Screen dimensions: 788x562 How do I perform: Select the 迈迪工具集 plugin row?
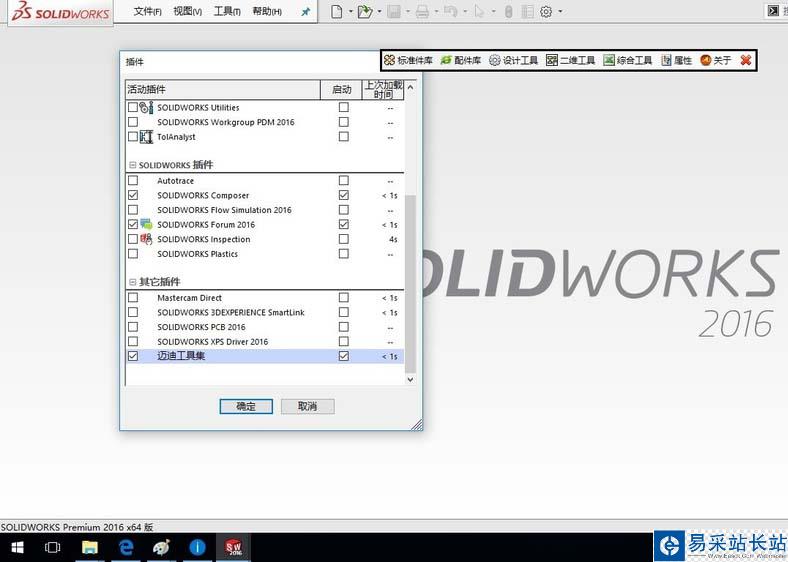(265, 356)
